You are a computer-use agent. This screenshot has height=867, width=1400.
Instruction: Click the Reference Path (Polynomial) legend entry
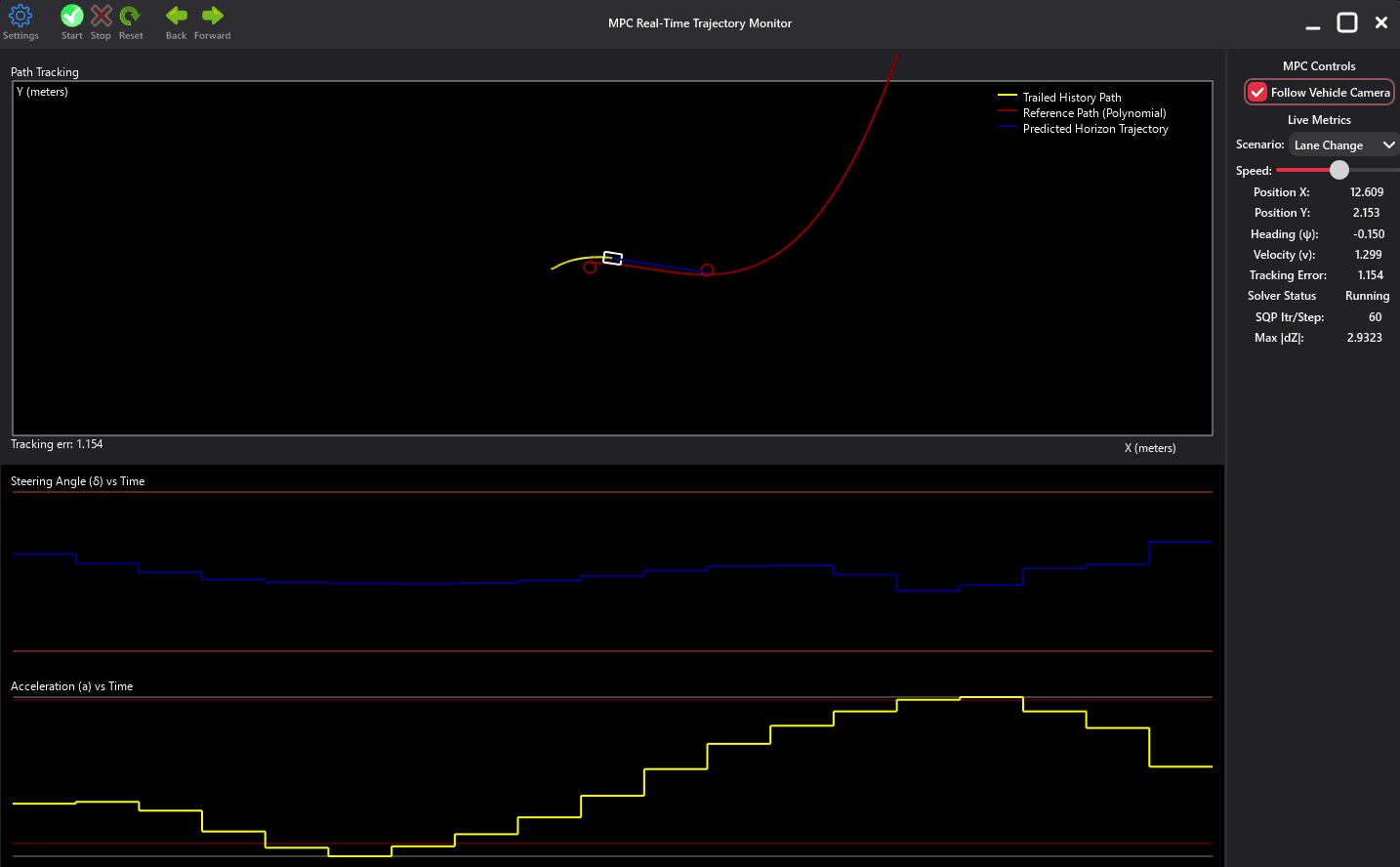1094,113
